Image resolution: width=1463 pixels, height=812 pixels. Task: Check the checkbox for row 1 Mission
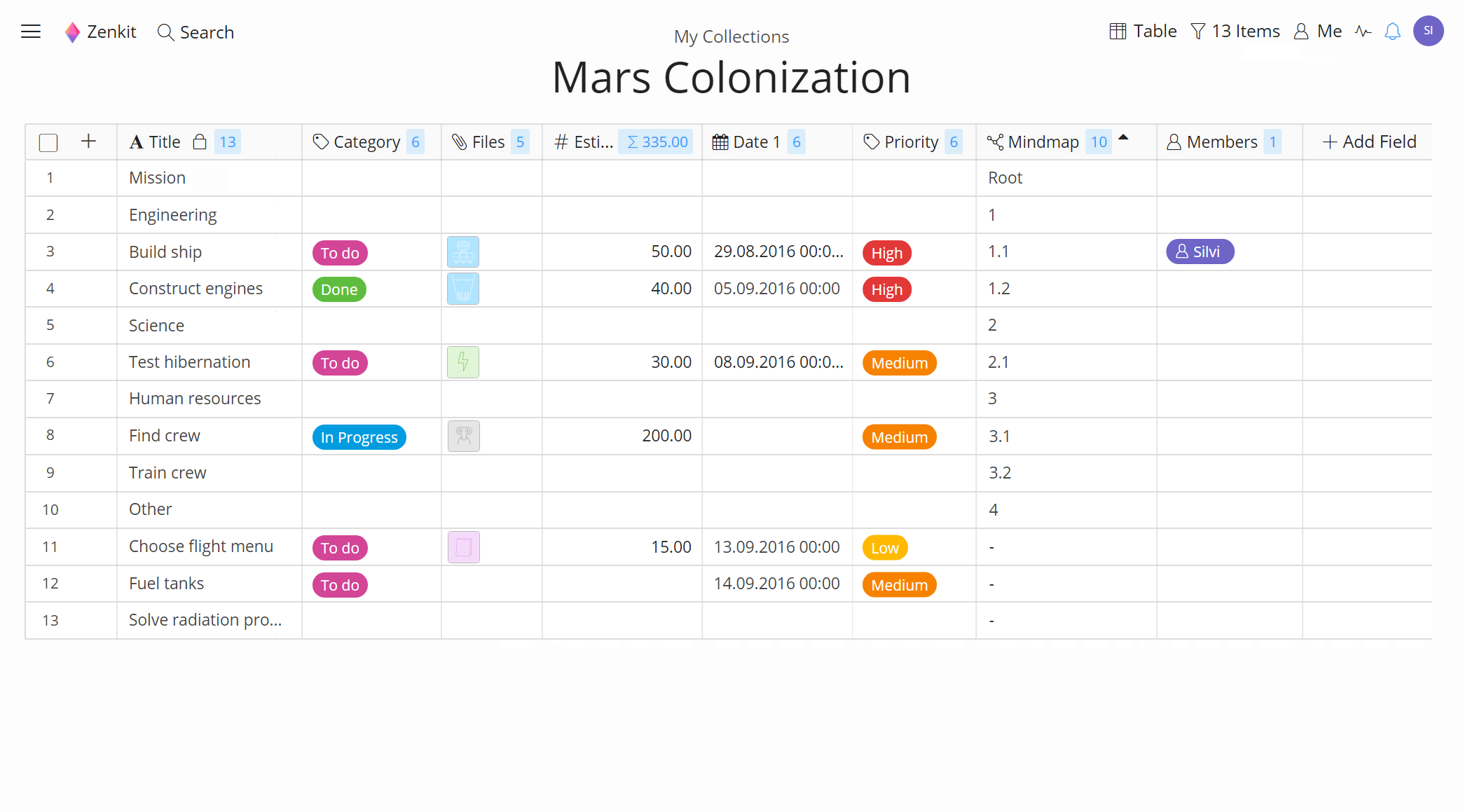[48, 177]
